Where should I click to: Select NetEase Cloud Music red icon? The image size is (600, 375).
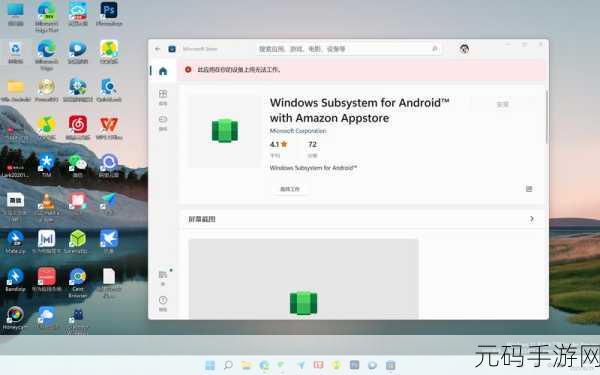tap(78, 128)
